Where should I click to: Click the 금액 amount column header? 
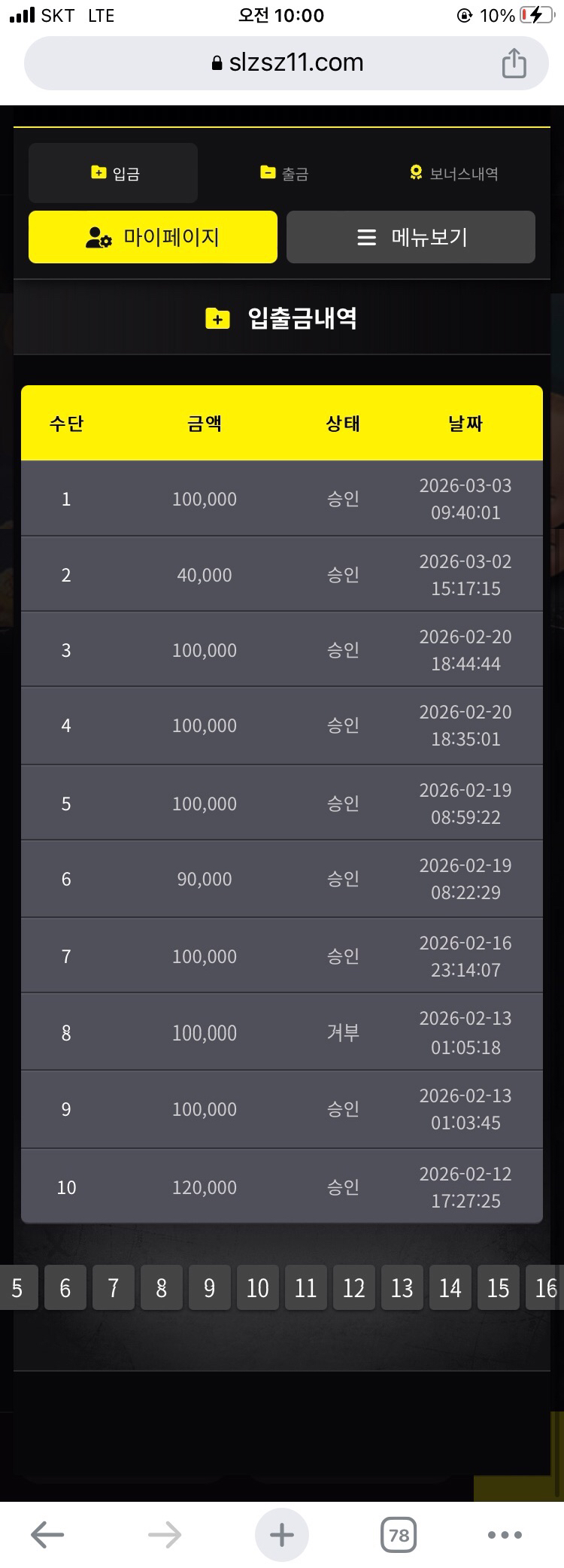(x=205, y=424)
